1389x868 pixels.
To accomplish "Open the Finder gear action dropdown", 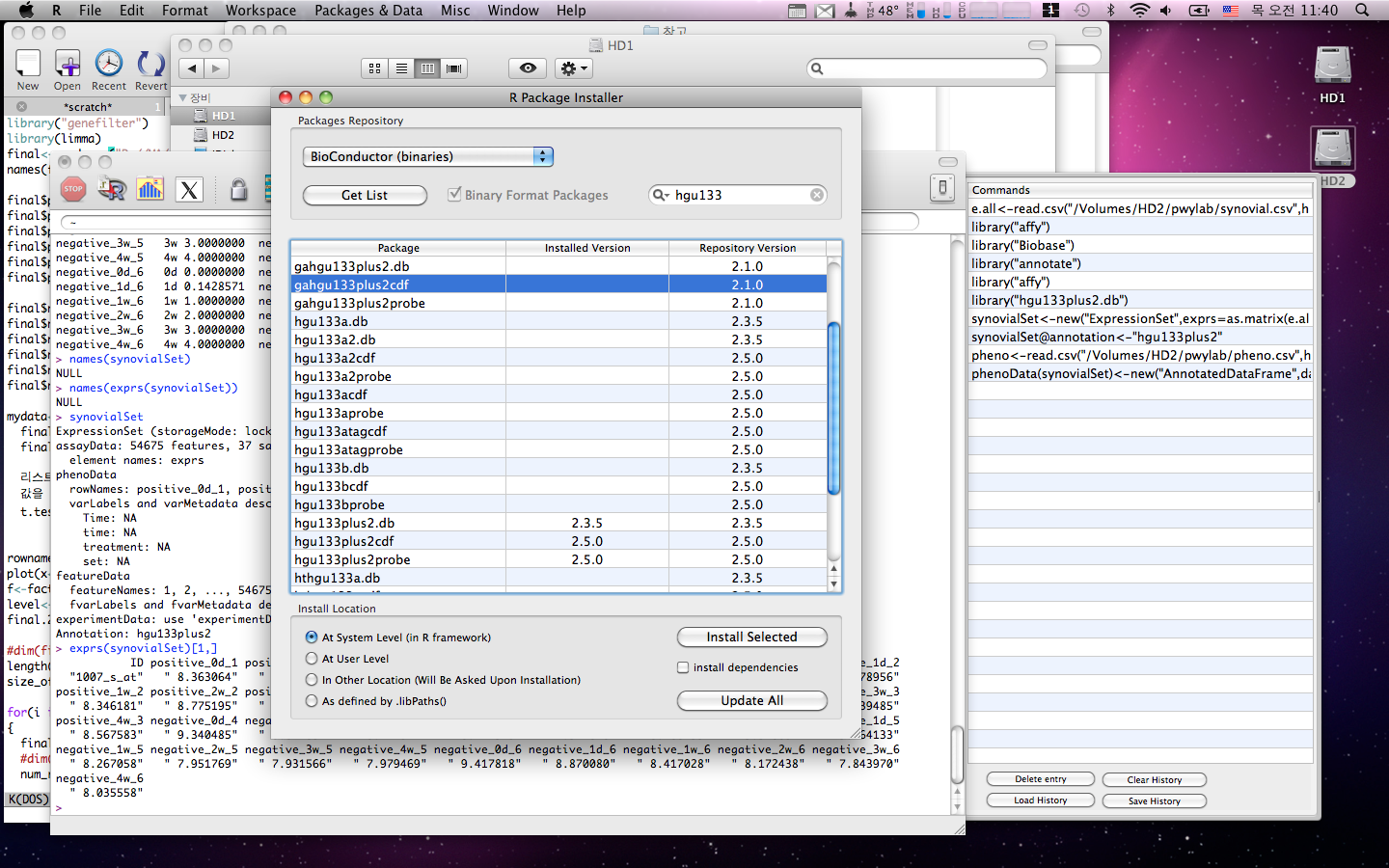I will [573, 68].
